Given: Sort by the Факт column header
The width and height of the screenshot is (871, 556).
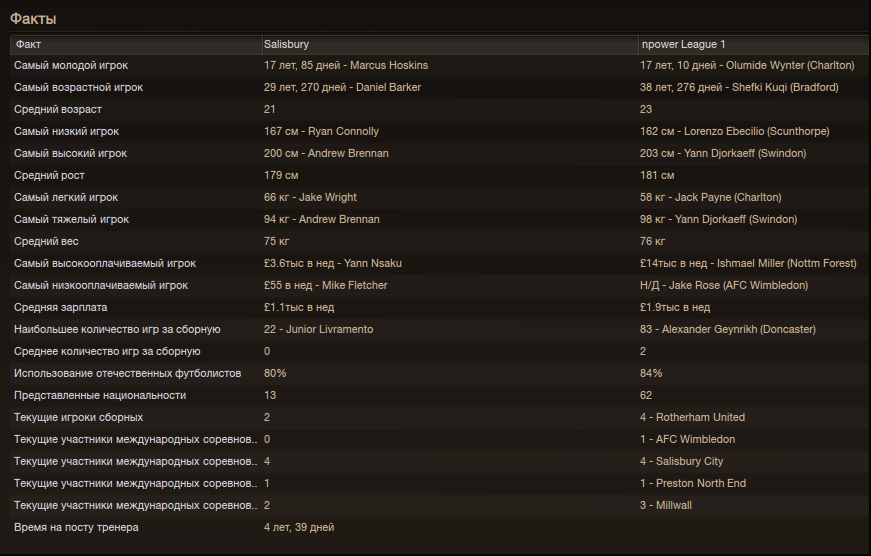Looking at the screenshot, I should point(136,44).
